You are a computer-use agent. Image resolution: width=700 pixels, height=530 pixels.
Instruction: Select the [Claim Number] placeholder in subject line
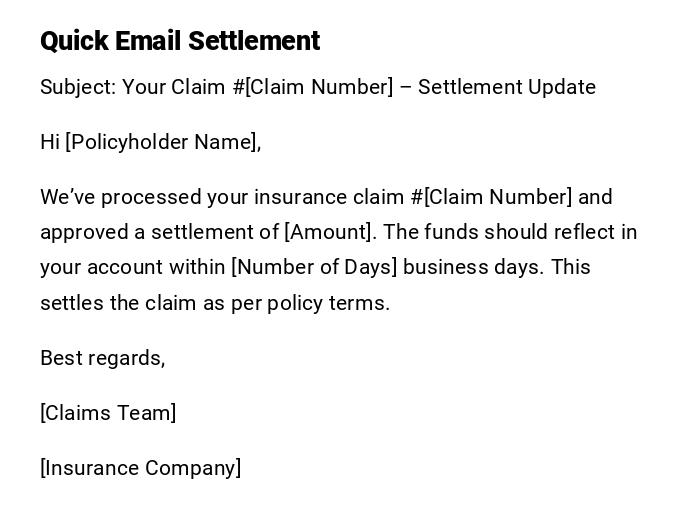point(319,87)
